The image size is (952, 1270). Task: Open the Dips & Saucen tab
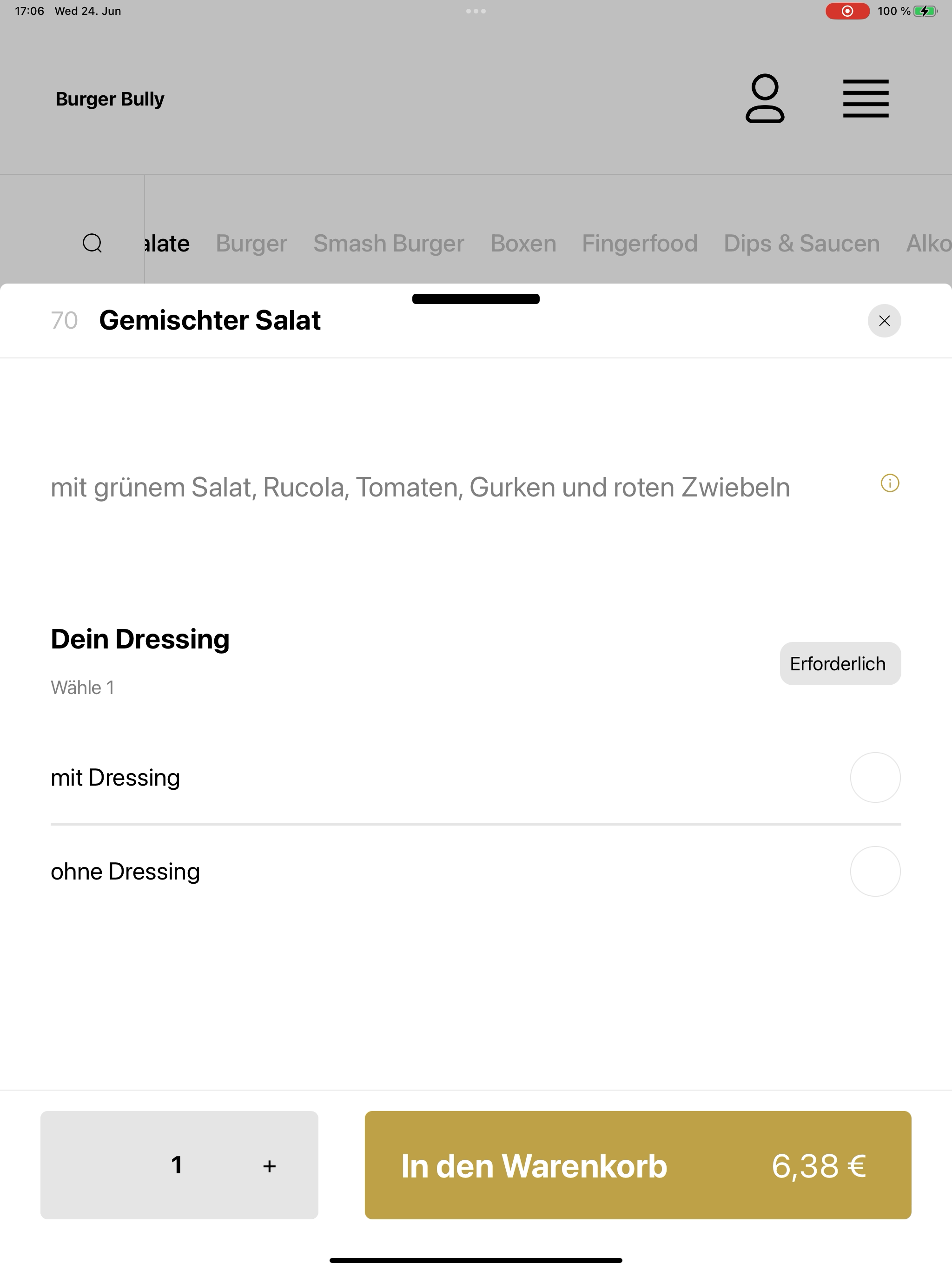tap(801, 244)
